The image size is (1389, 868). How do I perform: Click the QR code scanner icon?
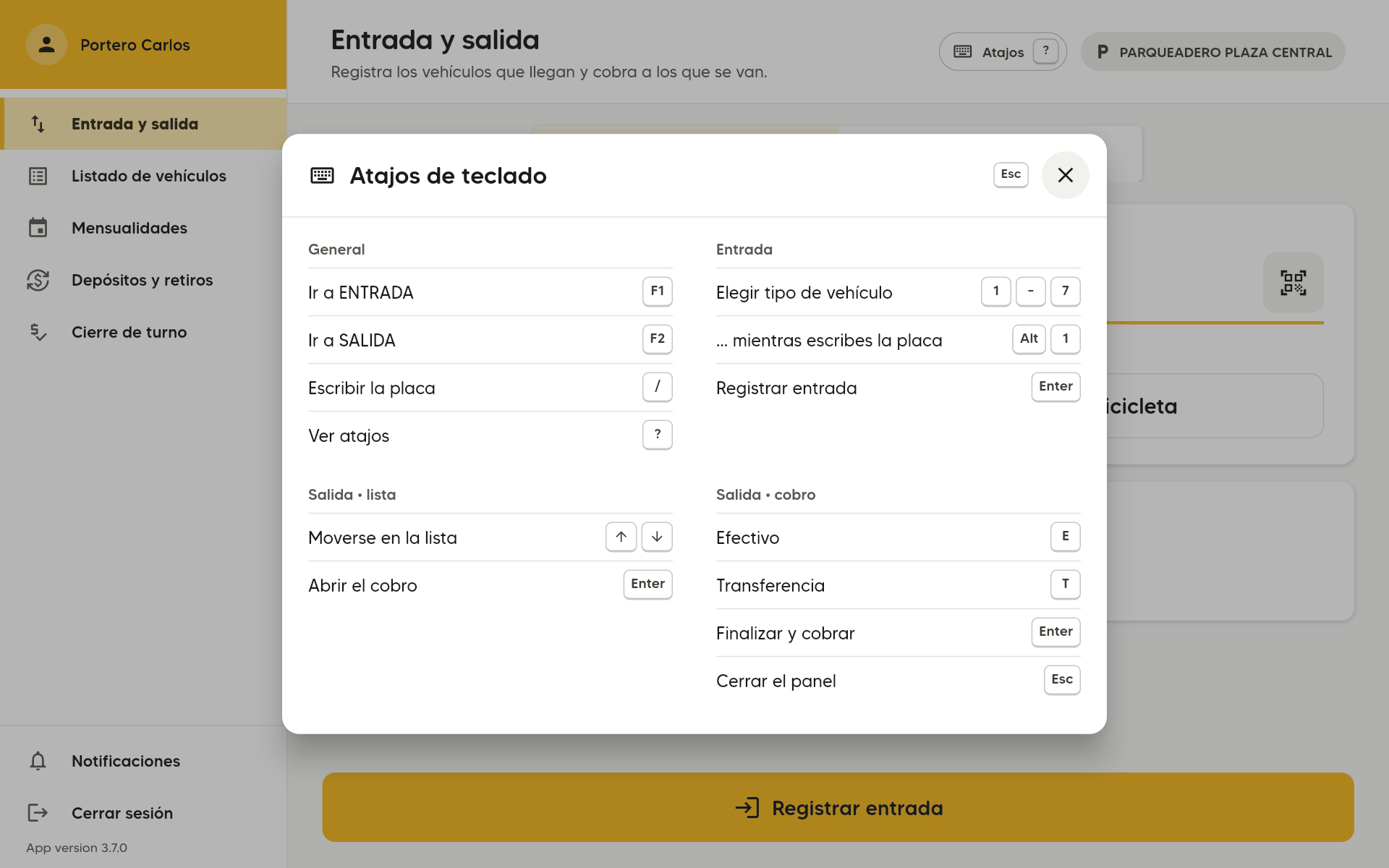coord(1293,283)
